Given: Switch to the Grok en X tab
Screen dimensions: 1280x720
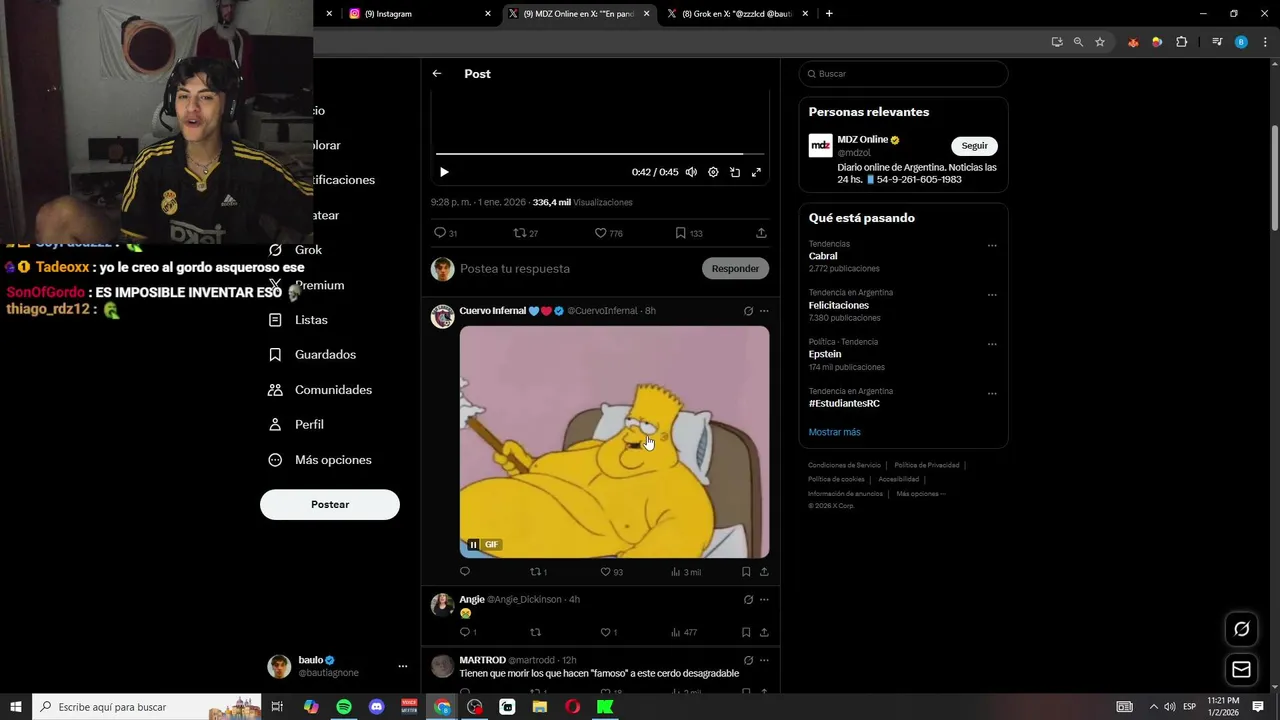Looking at the screenshot, I should (735, 14).
